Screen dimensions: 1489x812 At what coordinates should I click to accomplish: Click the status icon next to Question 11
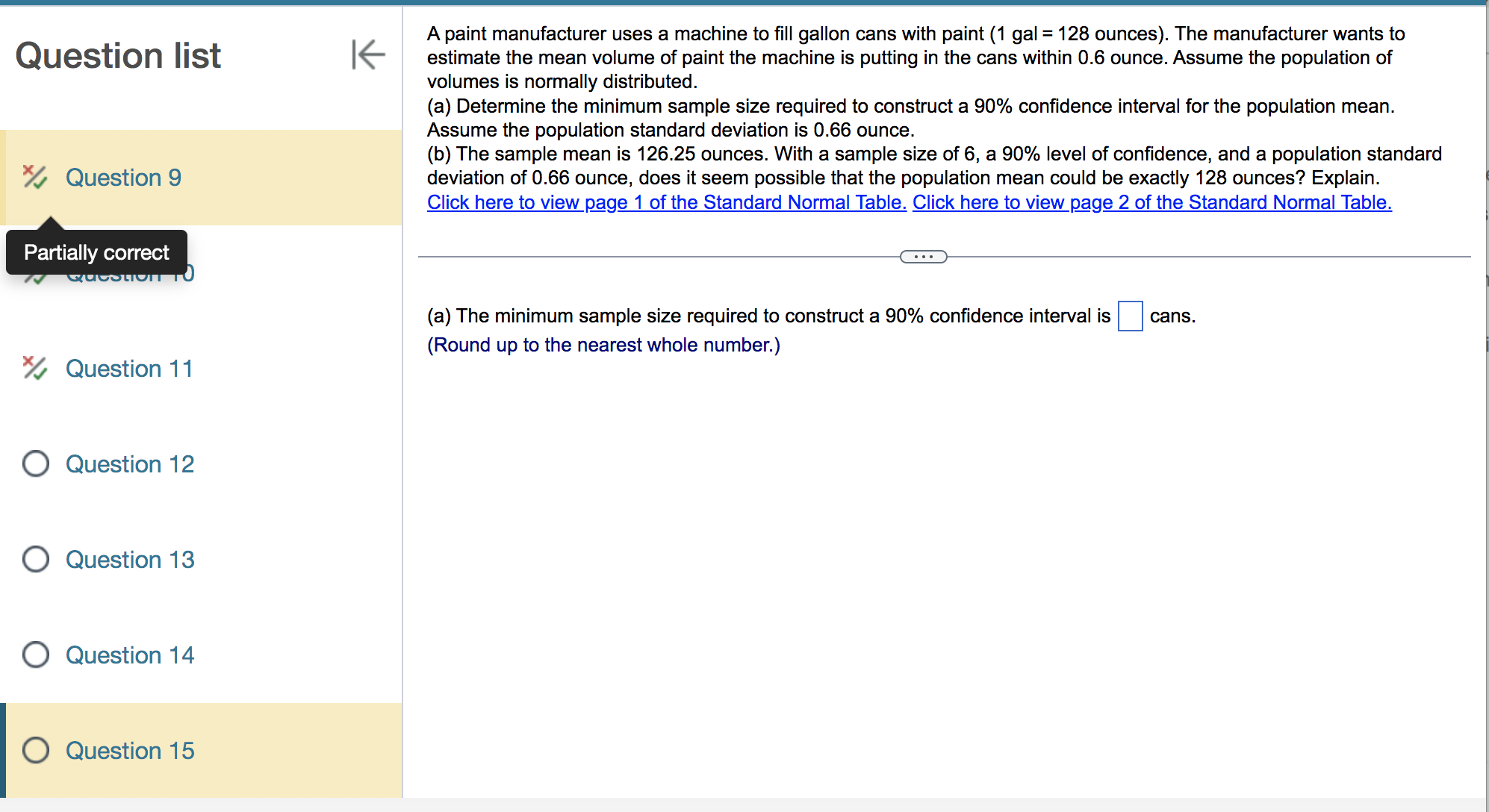34,368
